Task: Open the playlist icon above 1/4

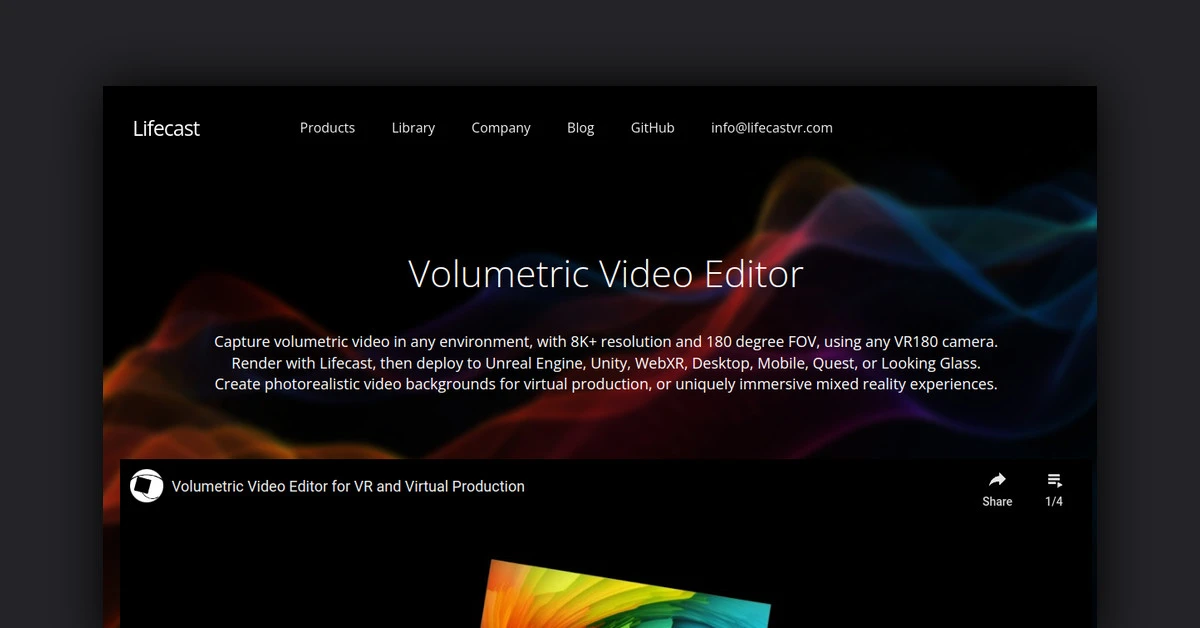Action: tap(1054, 480)
